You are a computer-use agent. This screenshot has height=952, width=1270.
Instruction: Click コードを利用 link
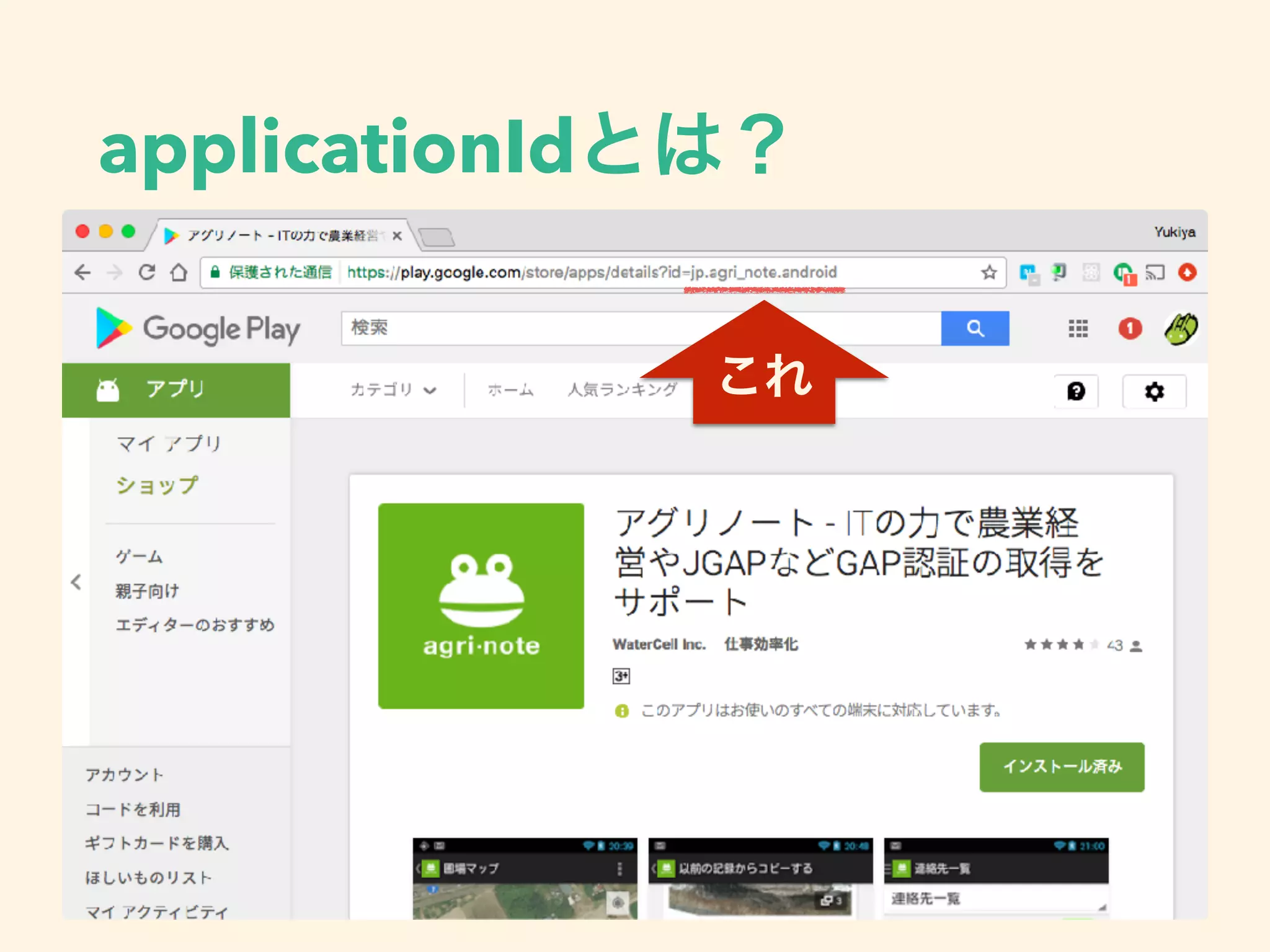click(x=133, y=809)
